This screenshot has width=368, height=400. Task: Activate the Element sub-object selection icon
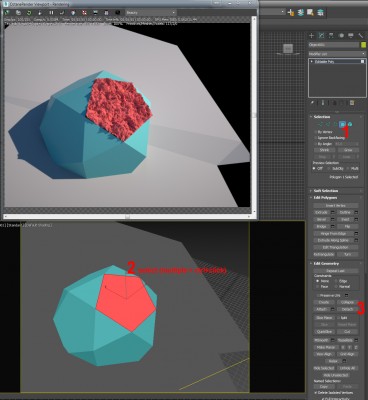click(x=350, y=124)
